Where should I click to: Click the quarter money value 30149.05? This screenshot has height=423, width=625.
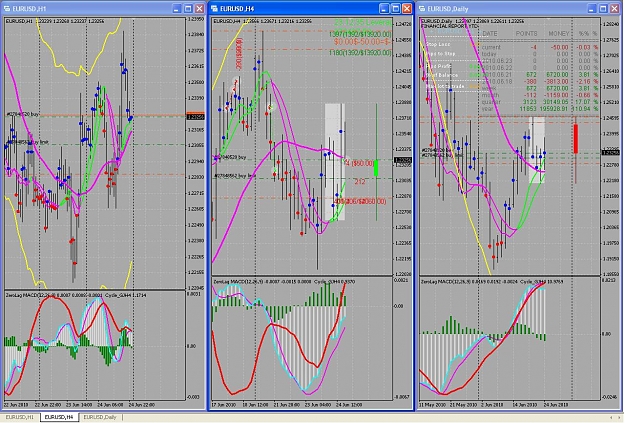[x=558, y=102]
